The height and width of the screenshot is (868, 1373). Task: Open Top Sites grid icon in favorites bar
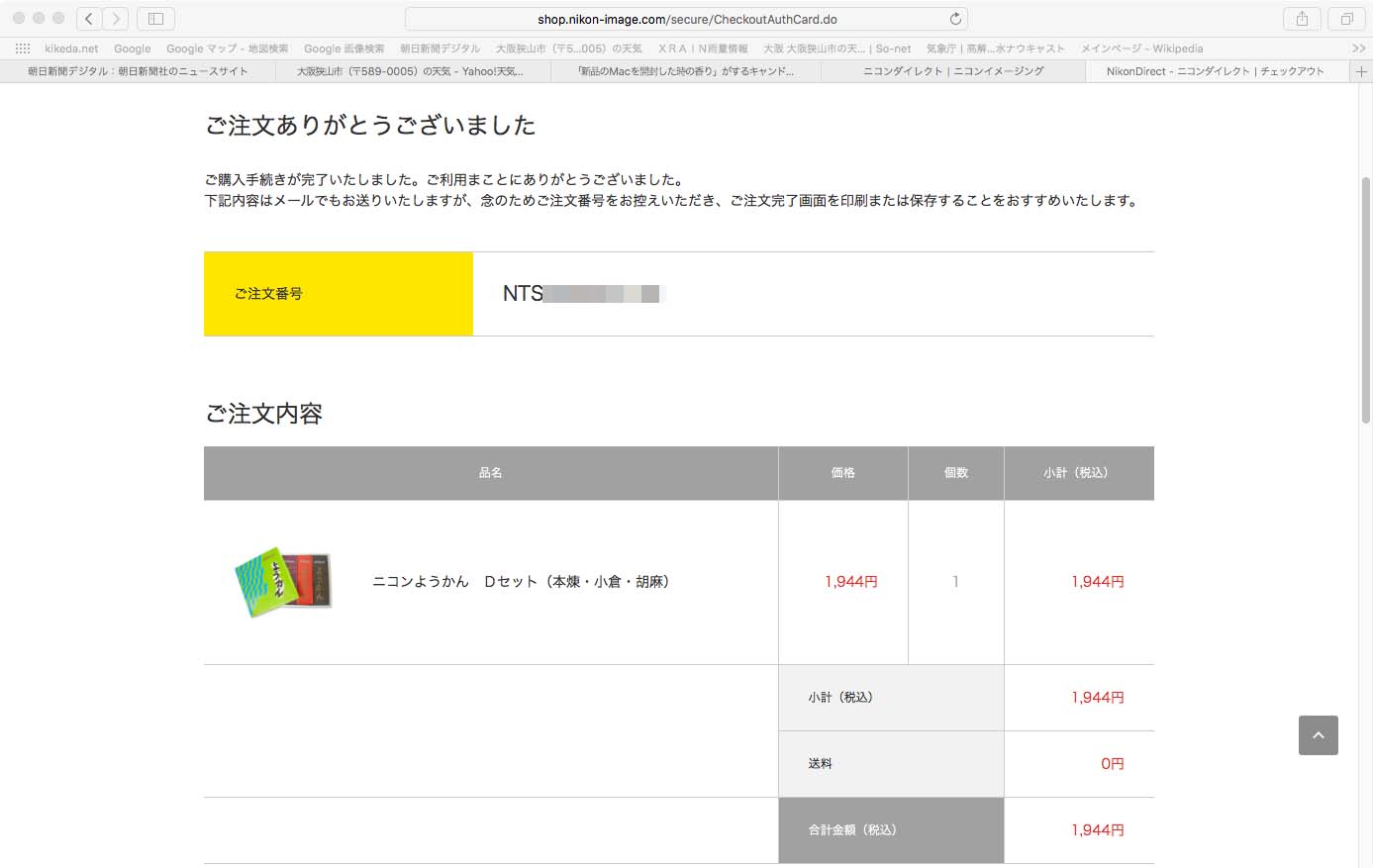click(x=23, y=48)
